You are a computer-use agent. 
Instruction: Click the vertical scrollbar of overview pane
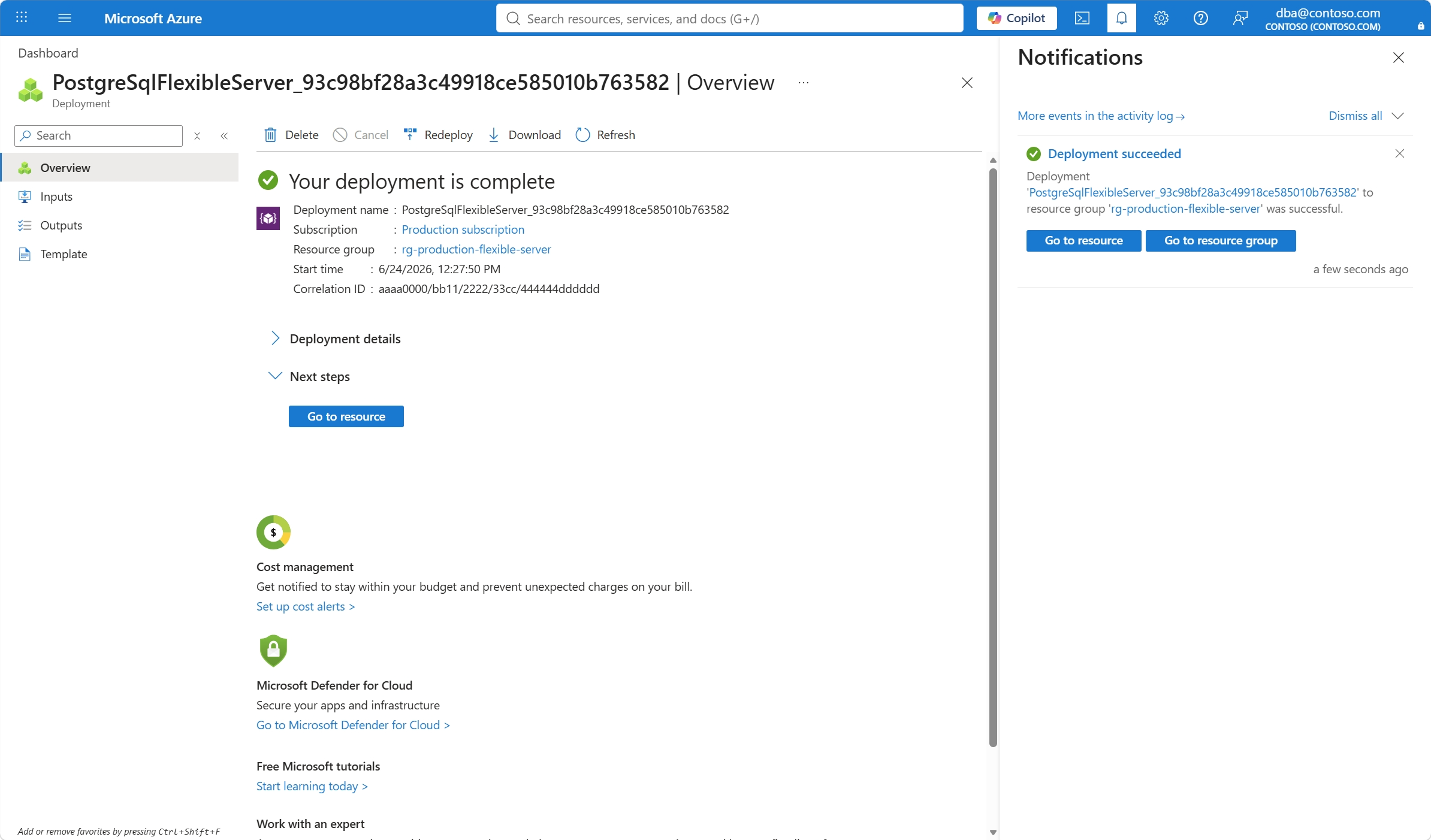(x=993, y=458)
